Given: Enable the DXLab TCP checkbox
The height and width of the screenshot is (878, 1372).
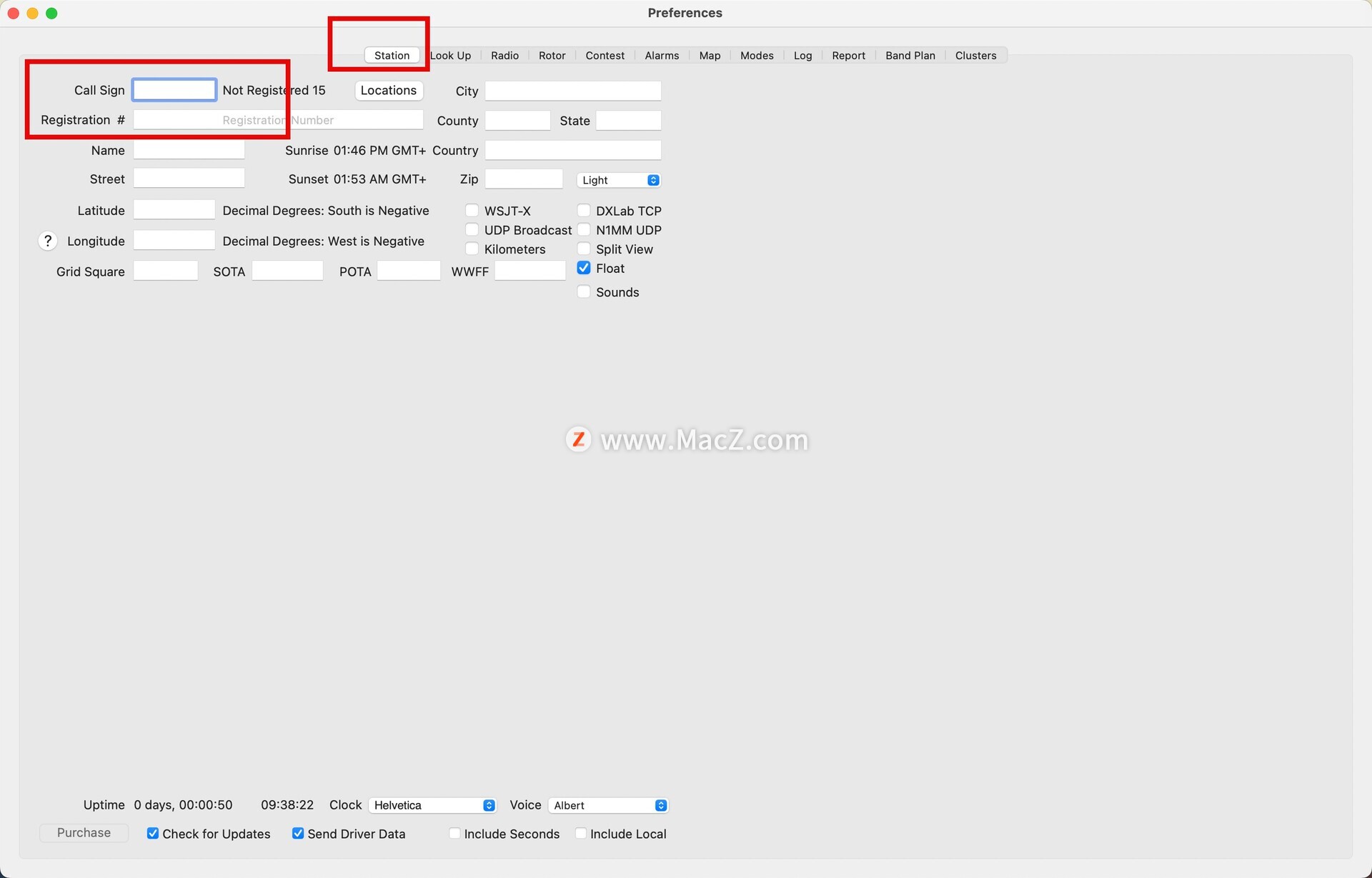Looking at the screenshot, I should (x=584, y=211).
